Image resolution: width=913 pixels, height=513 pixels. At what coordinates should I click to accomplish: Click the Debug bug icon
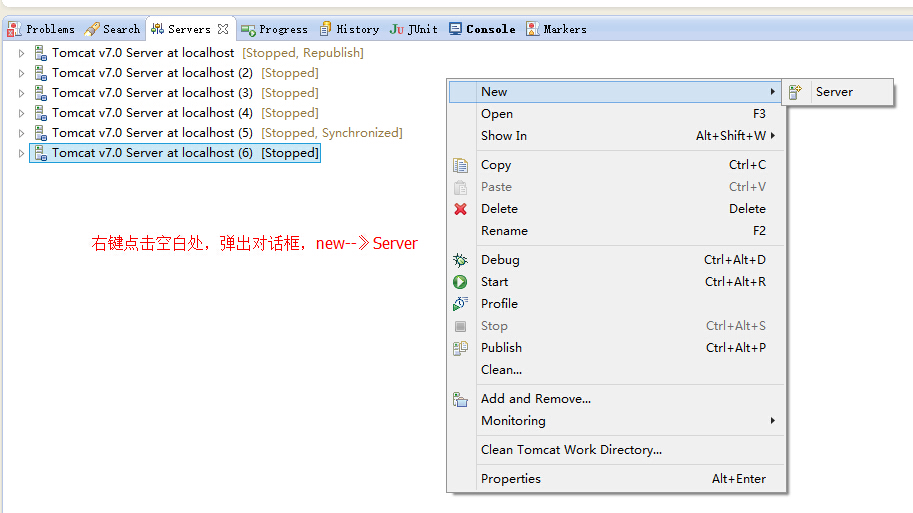(461, 260)
